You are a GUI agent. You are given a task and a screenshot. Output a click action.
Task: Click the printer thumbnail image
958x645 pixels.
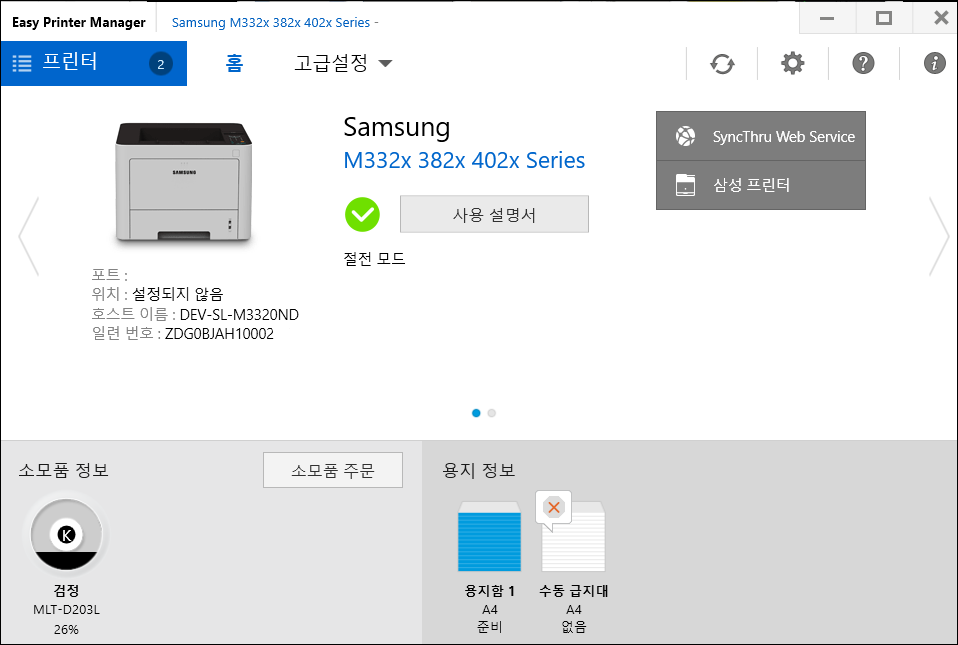(x=182, y=184)
